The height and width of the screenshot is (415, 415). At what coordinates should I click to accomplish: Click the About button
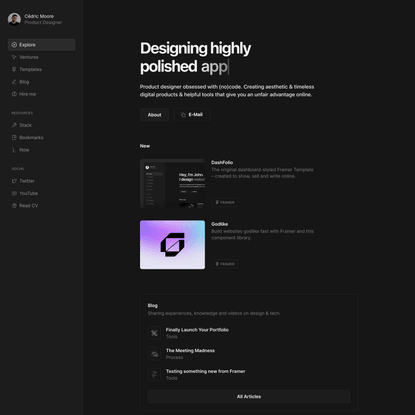click(x=154, y=115)
